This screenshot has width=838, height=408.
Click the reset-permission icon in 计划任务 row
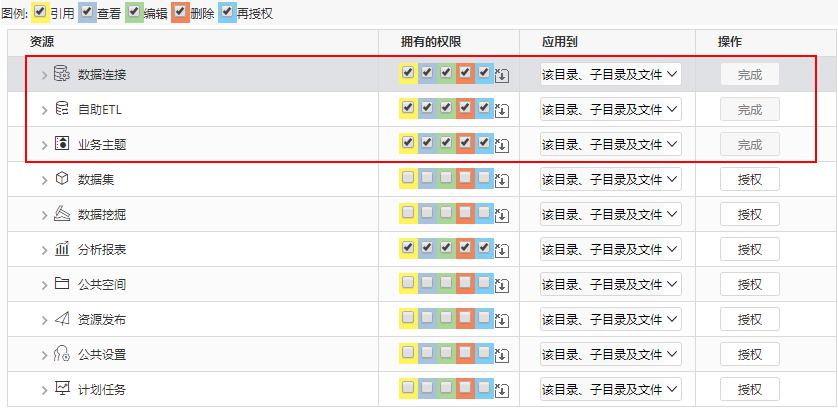coord(502,390)
